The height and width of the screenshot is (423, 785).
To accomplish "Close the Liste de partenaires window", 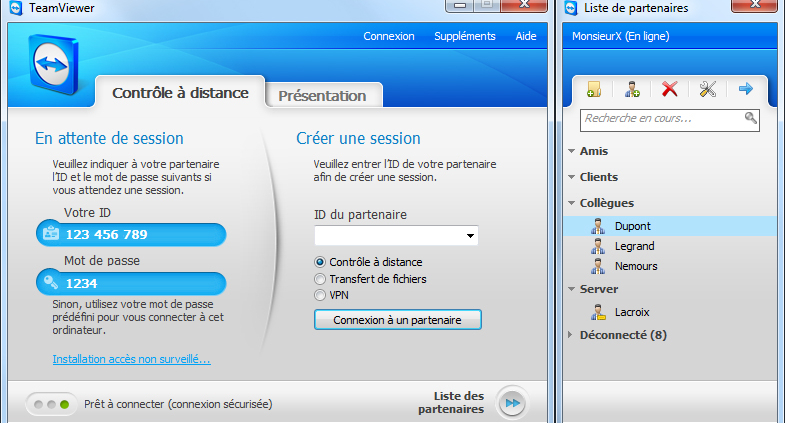I will point(754,6).
